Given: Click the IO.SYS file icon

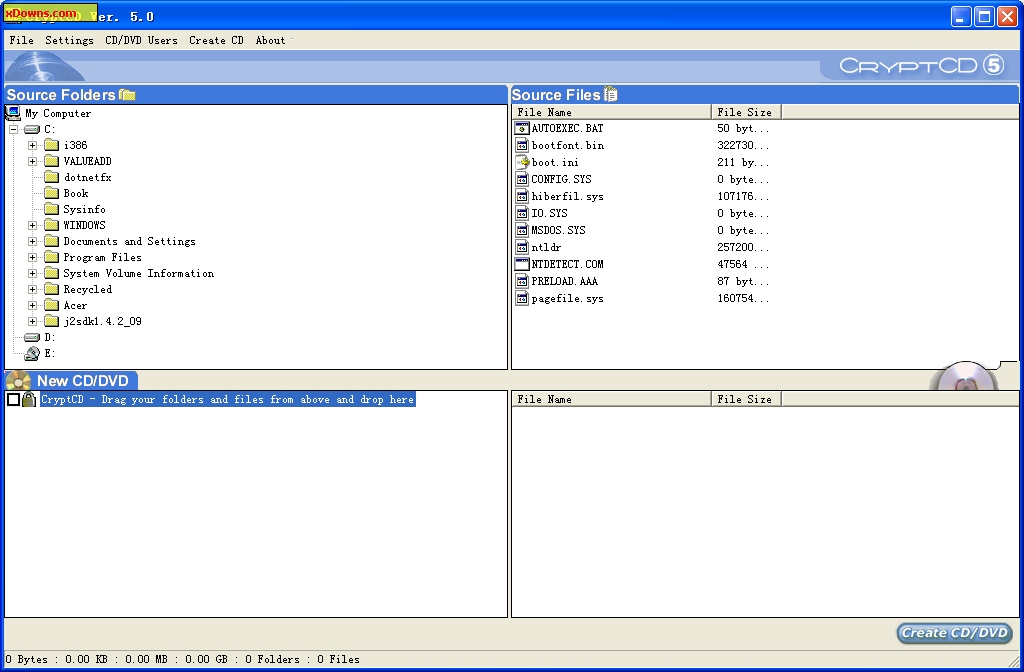Looking at the screenshot, I should 522,214.
